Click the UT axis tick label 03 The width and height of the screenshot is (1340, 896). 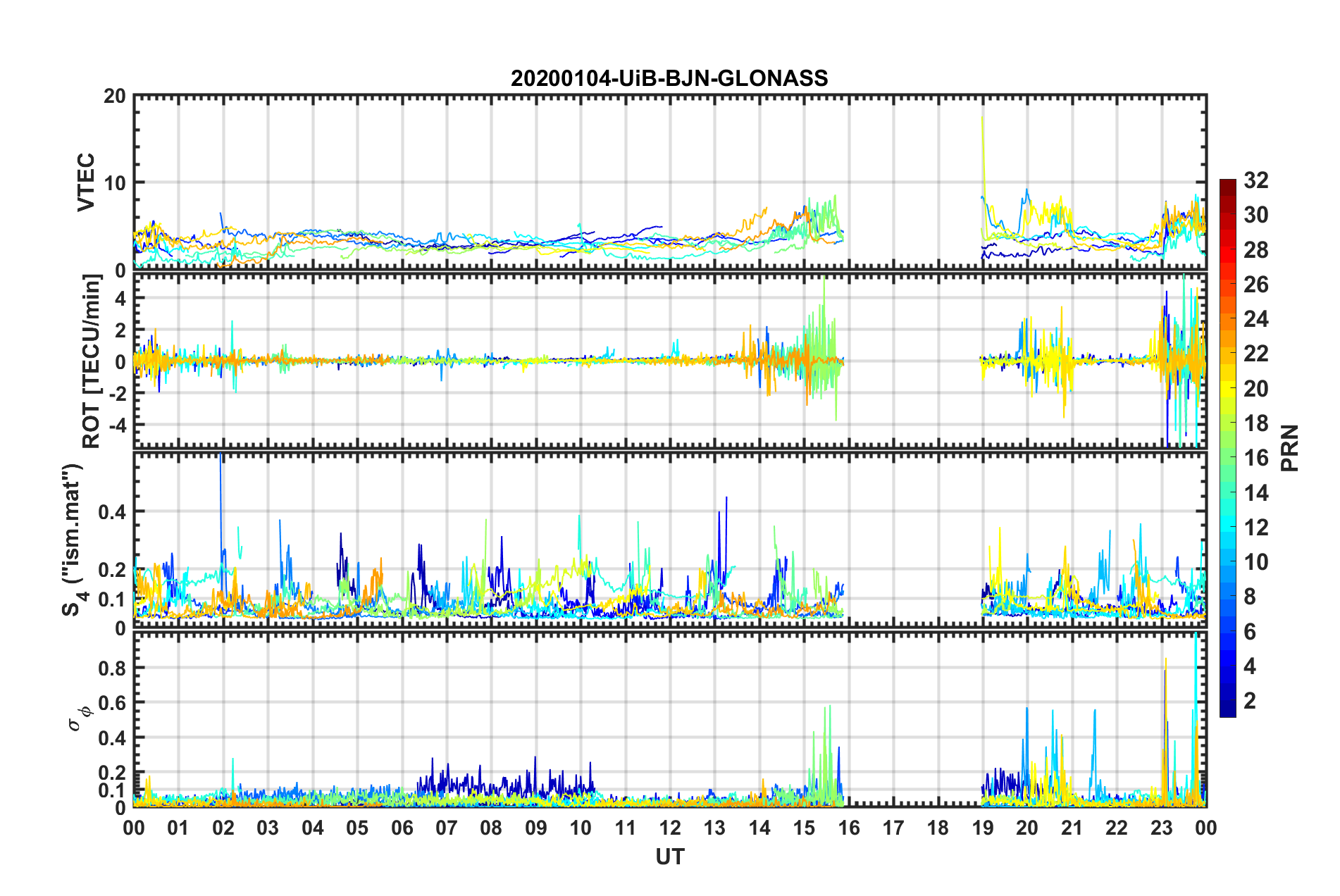tap(268, 827)
